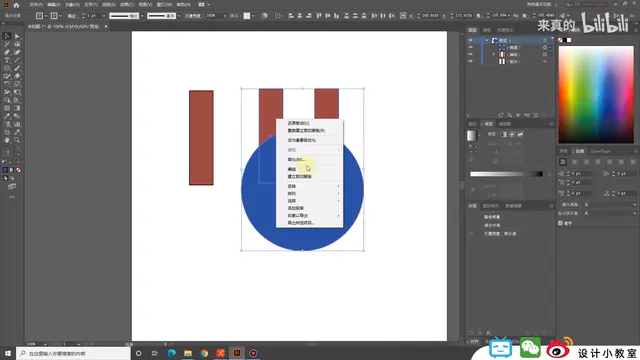Toggle visibility eye of second layer row
This screenshot has width=640, height=360.
coord(470,47)
